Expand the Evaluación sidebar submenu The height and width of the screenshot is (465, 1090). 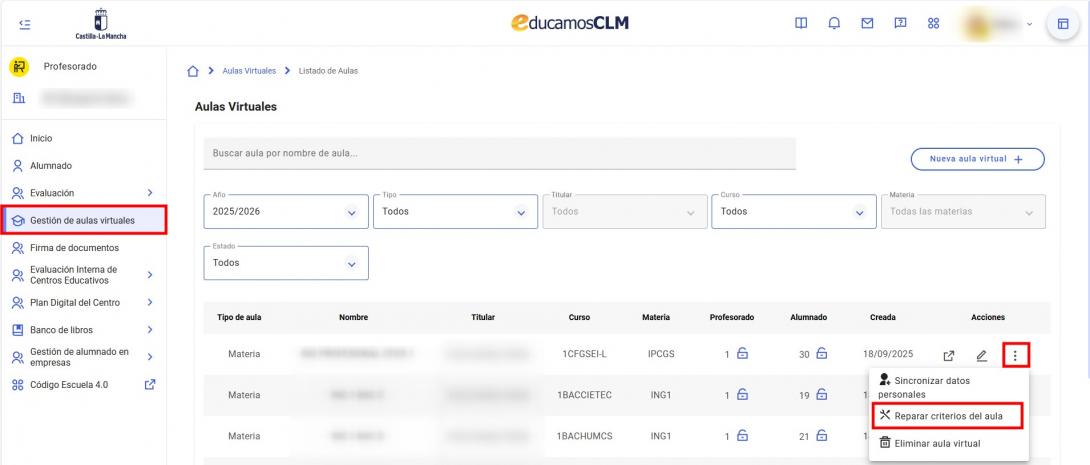point(149,193)
